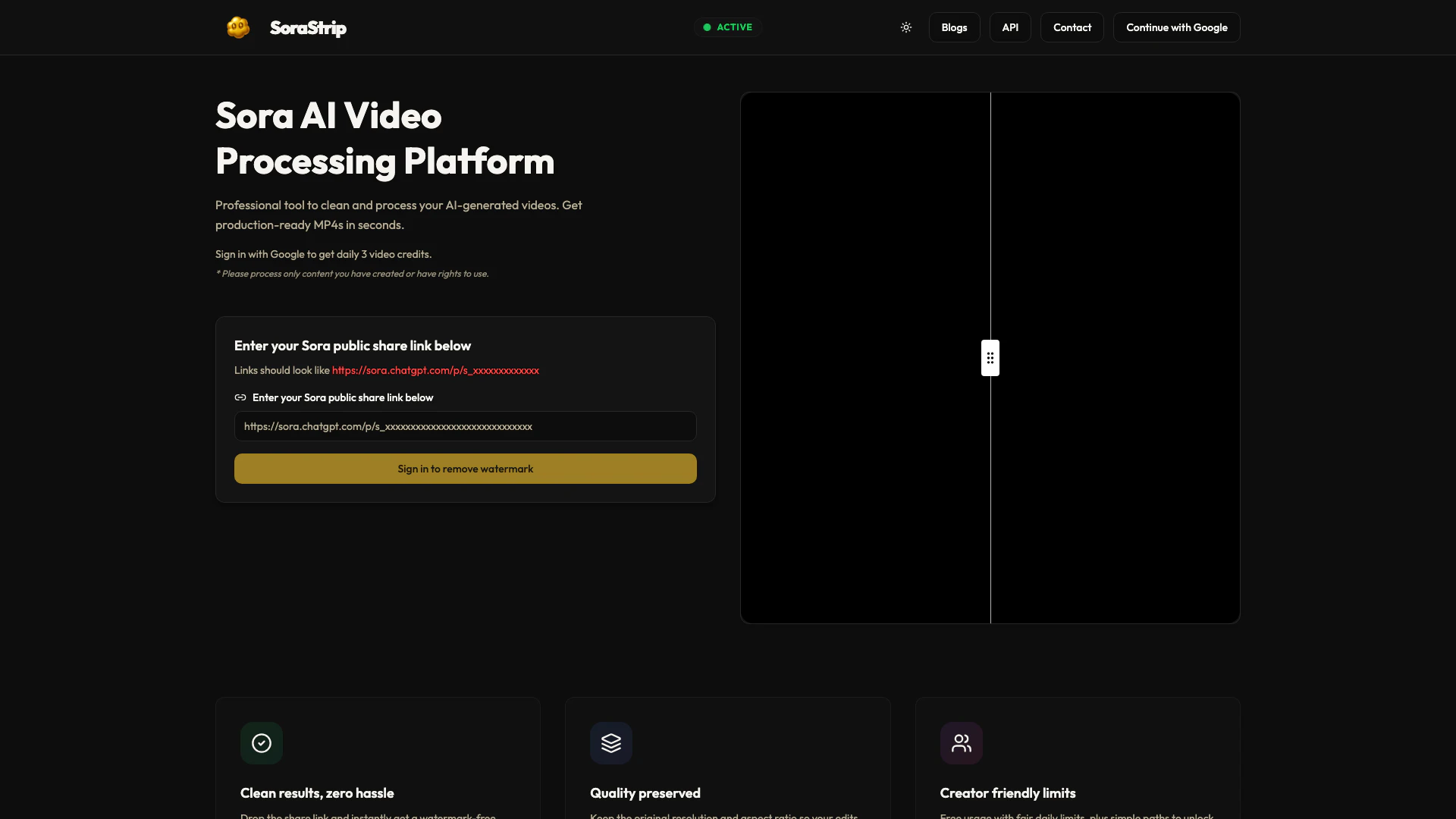Click the Creator friendly limits heading
This screenshot has width=1456, height=819.
(1007, 793)
